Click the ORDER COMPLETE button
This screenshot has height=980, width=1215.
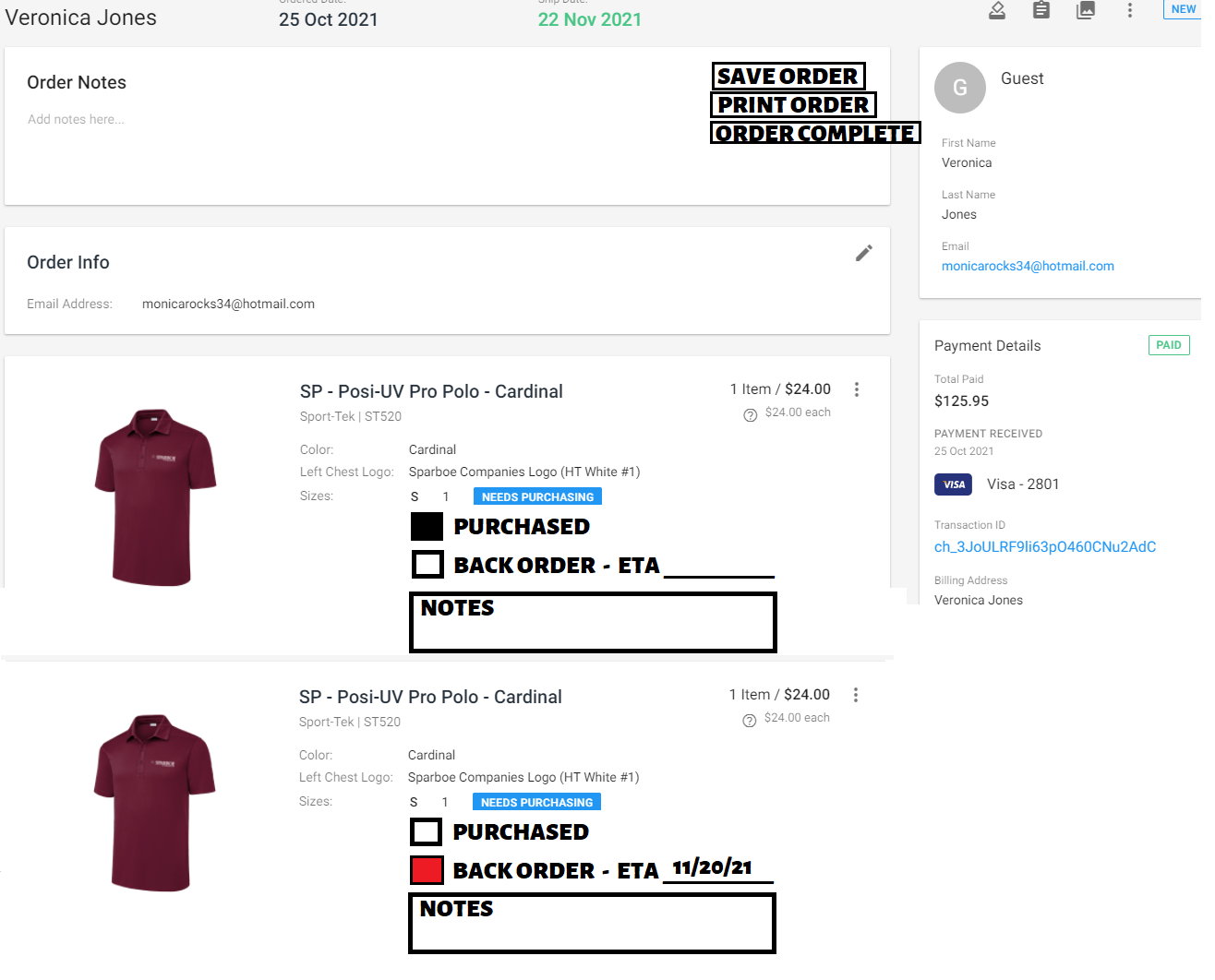[815, 133]
